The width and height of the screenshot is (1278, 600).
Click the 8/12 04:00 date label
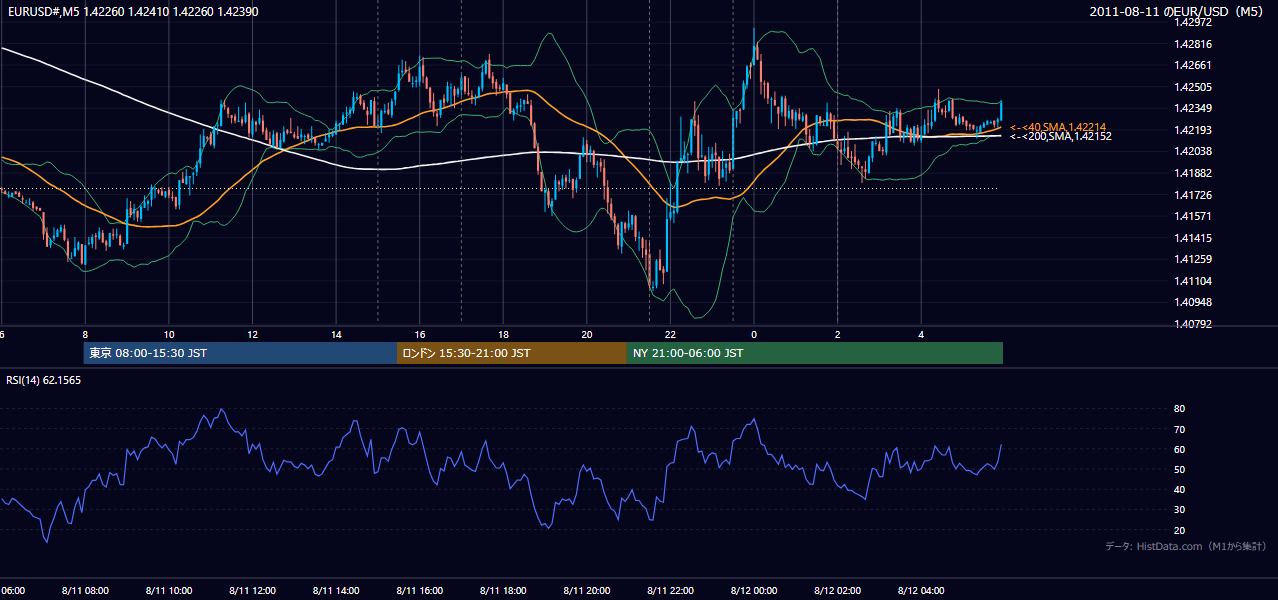tap(921, 591)
